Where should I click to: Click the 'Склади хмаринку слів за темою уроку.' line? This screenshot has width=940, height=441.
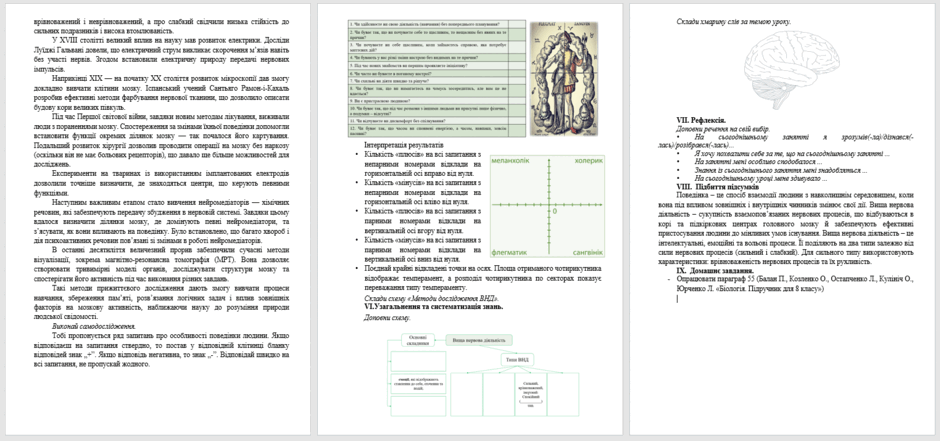pyautogui.click(x=733, y=22)
